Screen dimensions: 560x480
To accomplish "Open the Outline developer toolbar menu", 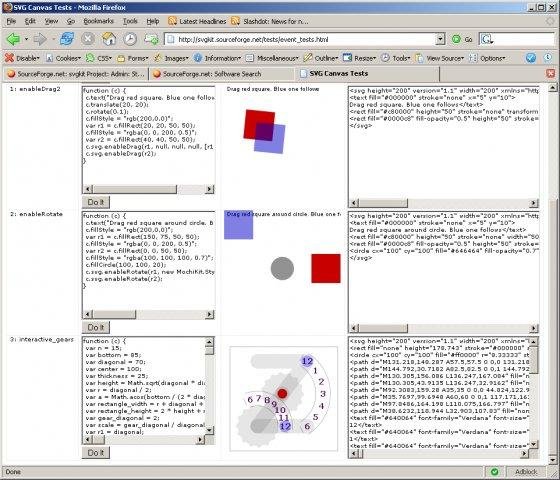I will tap(321, 58).
